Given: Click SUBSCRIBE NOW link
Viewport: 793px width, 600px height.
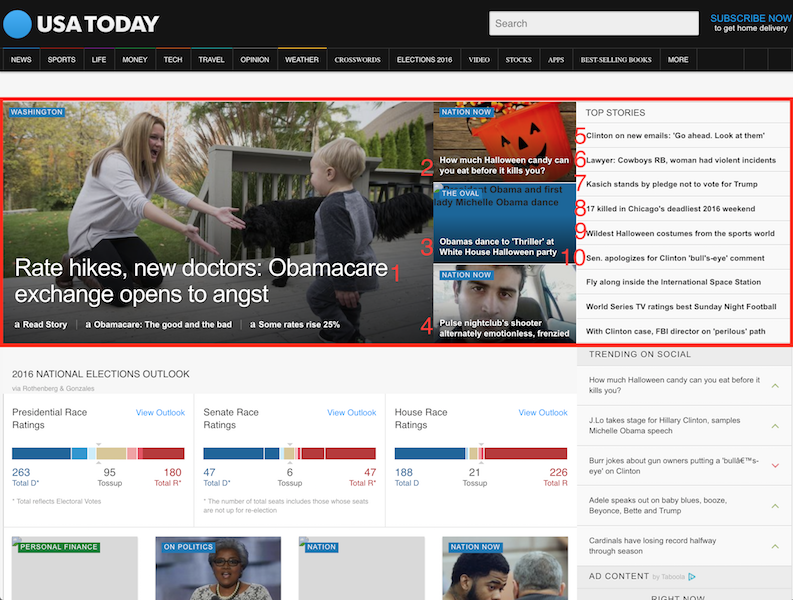Looking at the screenshot, I should [751, 18].
